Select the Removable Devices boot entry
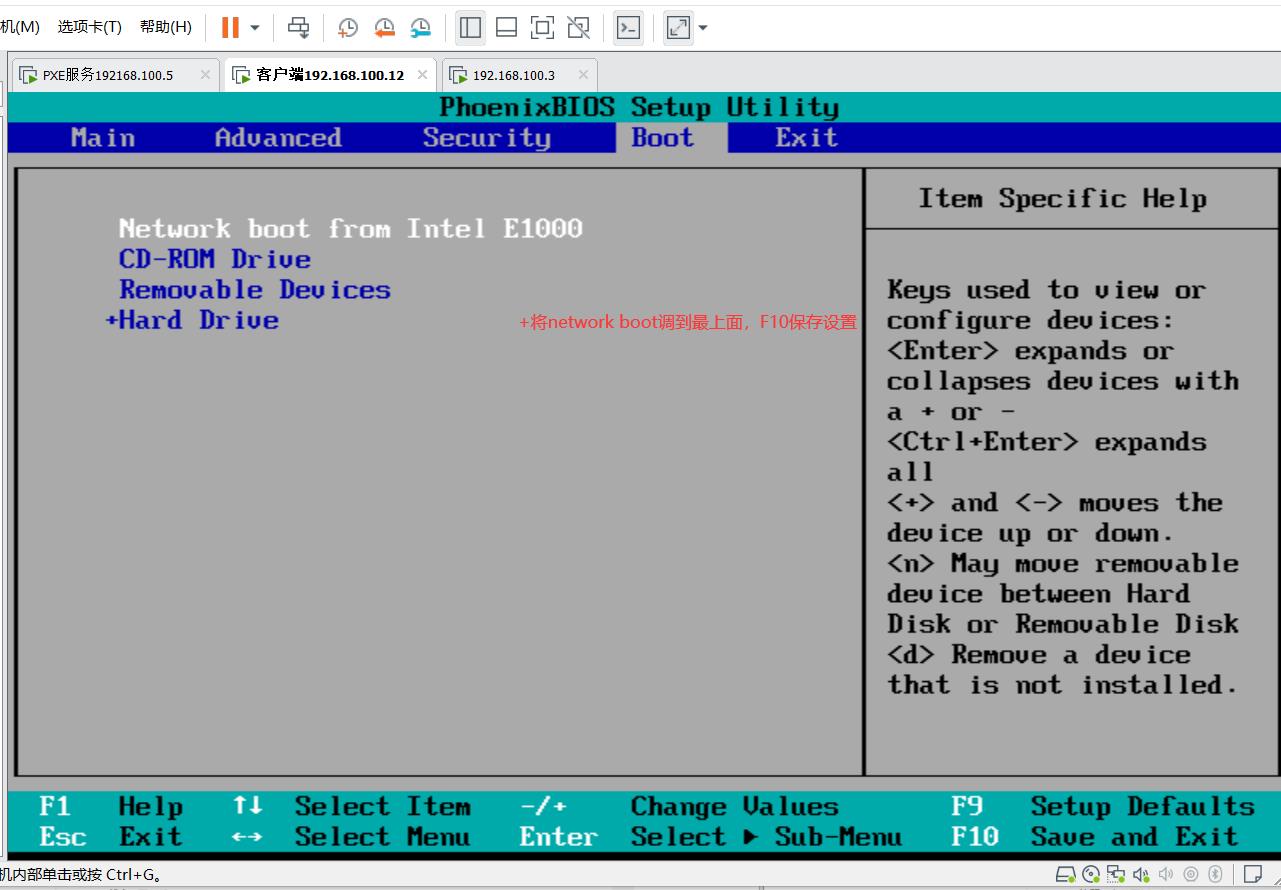This screenshot has width=1281, height=890. coord(255,290)
